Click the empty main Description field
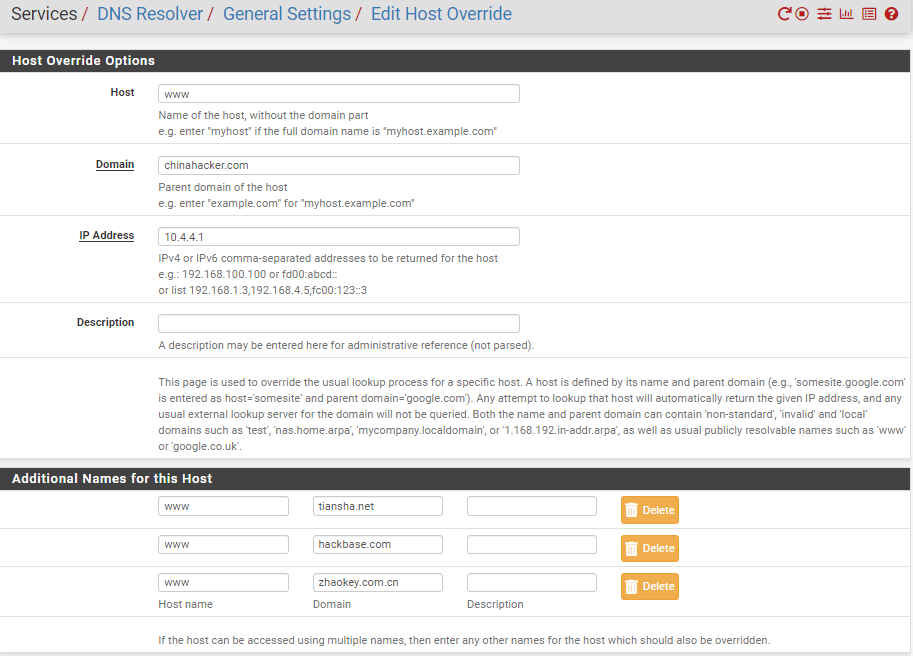The height and width of the screenshot is (656, 913). [339, 324]
